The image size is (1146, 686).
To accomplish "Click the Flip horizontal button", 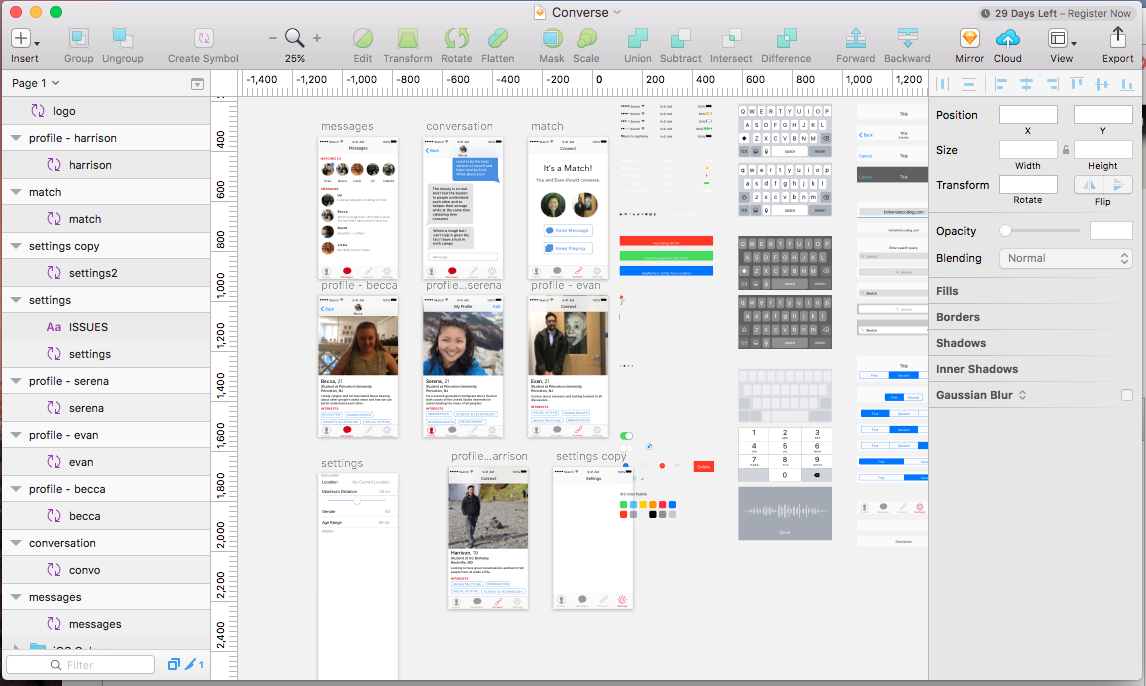I will (x=1089, y=185).
